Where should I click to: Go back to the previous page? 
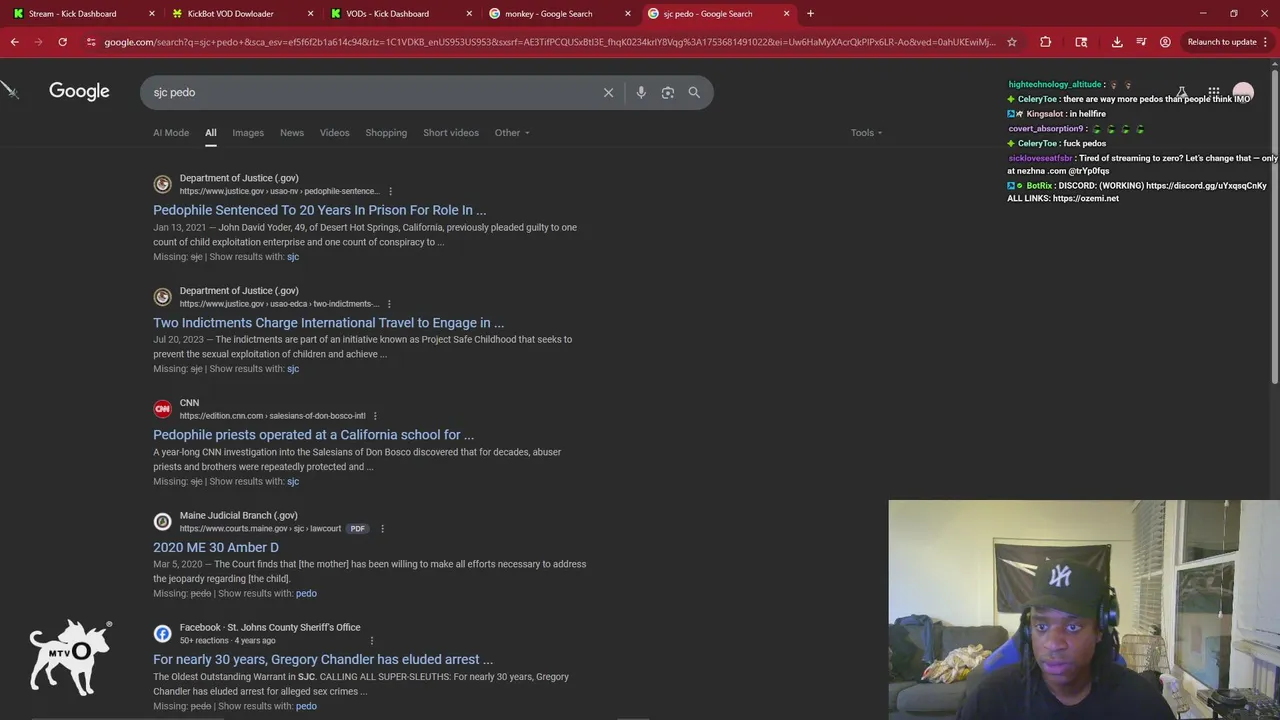pos(14,42)
